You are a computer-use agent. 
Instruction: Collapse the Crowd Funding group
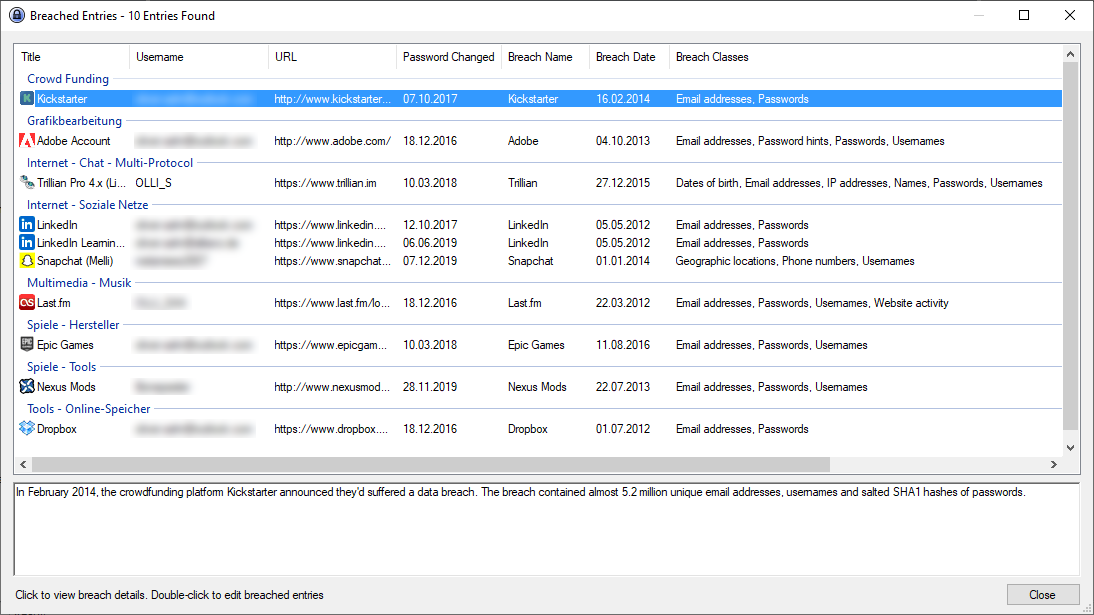pyautogui.click(x=68, y=79)
